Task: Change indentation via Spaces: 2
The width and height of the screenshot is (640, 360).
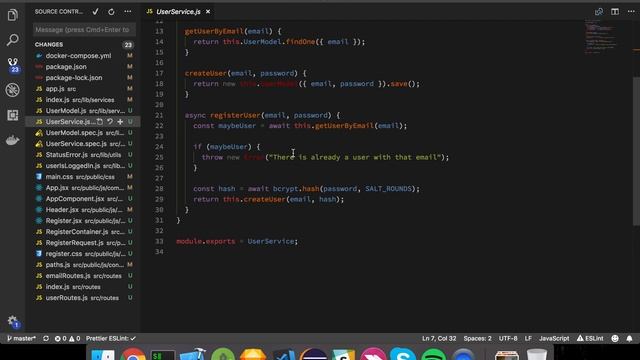Action: 478,338
